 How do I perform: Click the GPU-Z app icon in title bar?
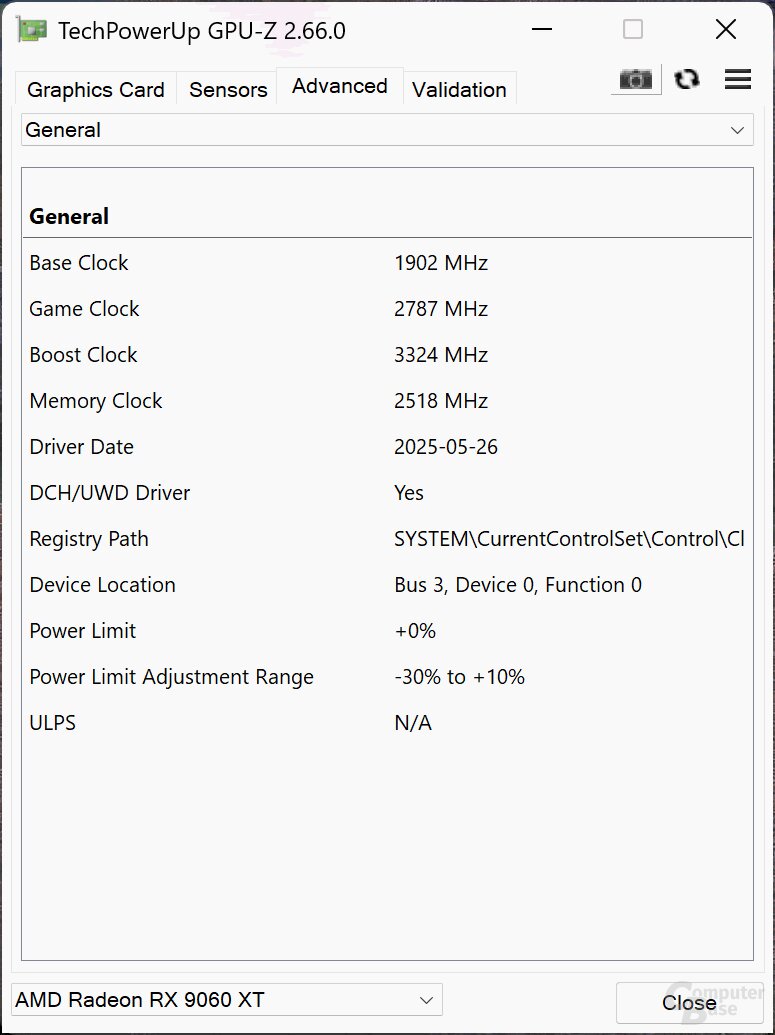(x=32, y=30)
